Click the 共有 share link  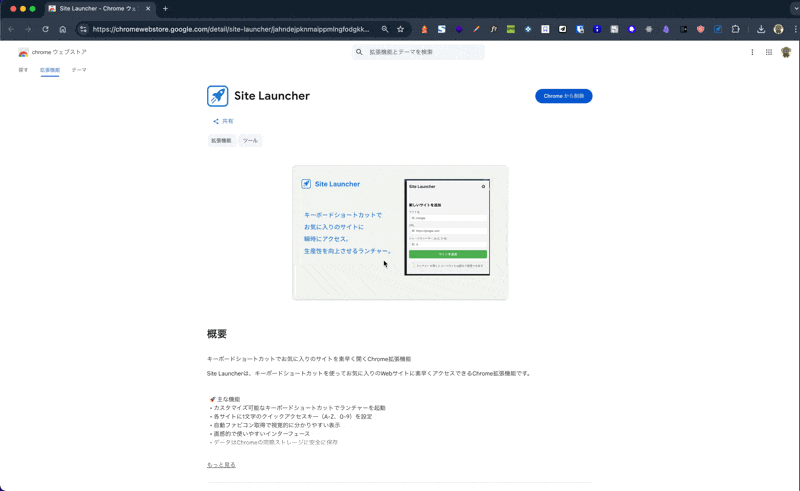pos(223,121)
